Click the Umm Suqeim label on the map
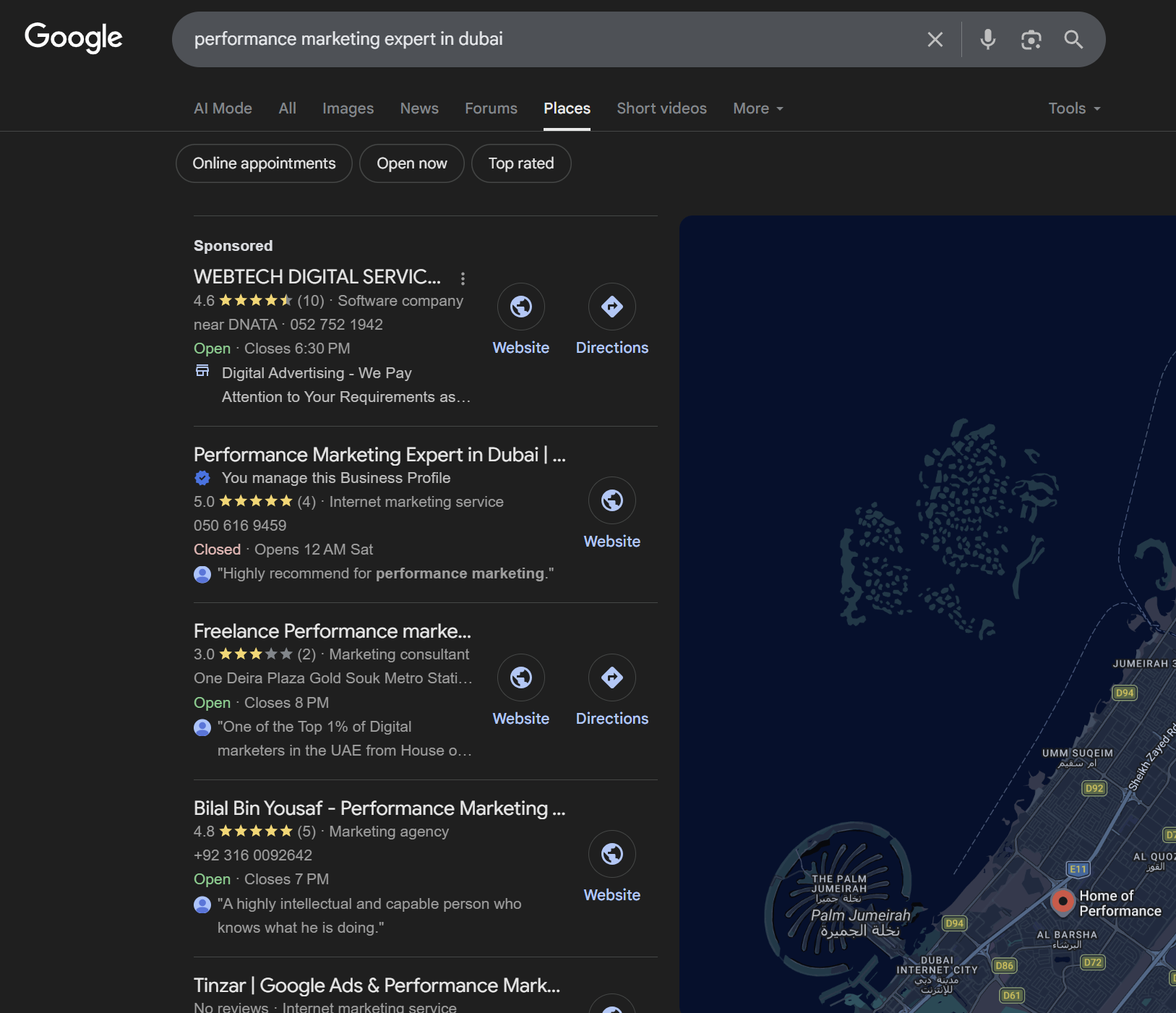Image resolution: width=1176 pixels, height=1013 pixels. 1077,753
